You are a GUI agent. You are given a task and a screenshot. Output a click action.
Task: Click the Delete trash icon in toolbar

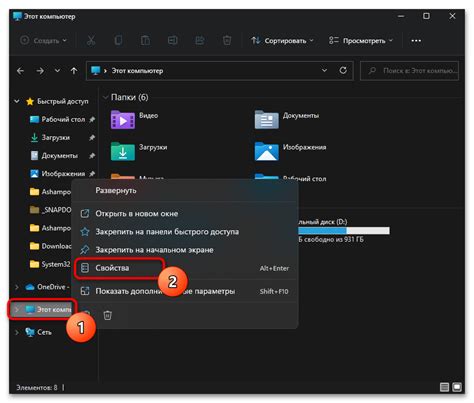point(227,41)
